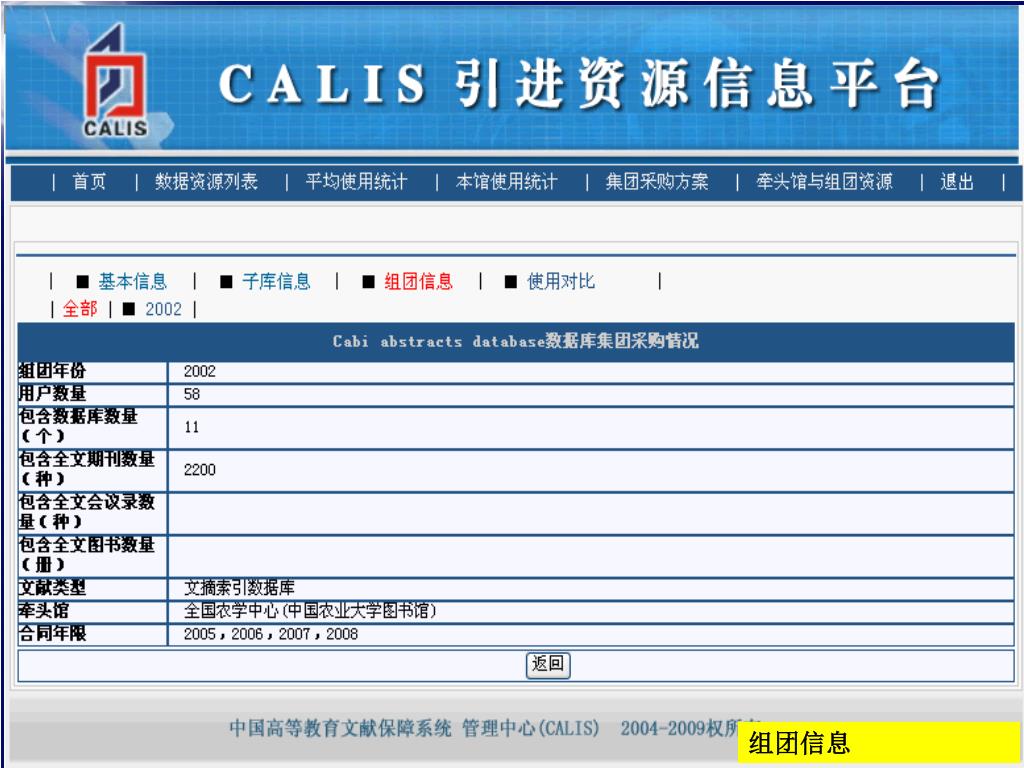Select 本馆使用统计 in the navigation bar
Image resolution: width=1024 pixels, height=768 pixels.
tap(507, 182)
